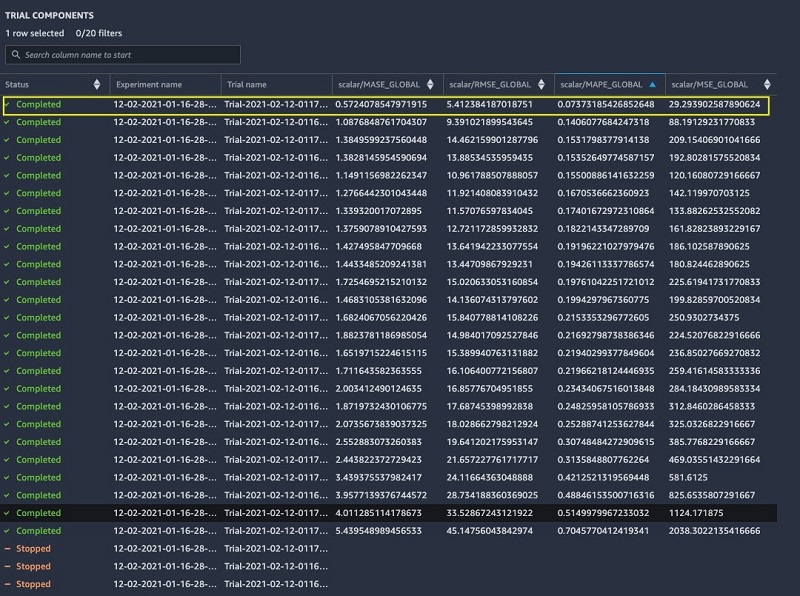The width and height of the screenshot is (800, 596).
Task: Click MAPE cell 0.17401672972310864
Action: pyautogui.click(x=606, y=211)
